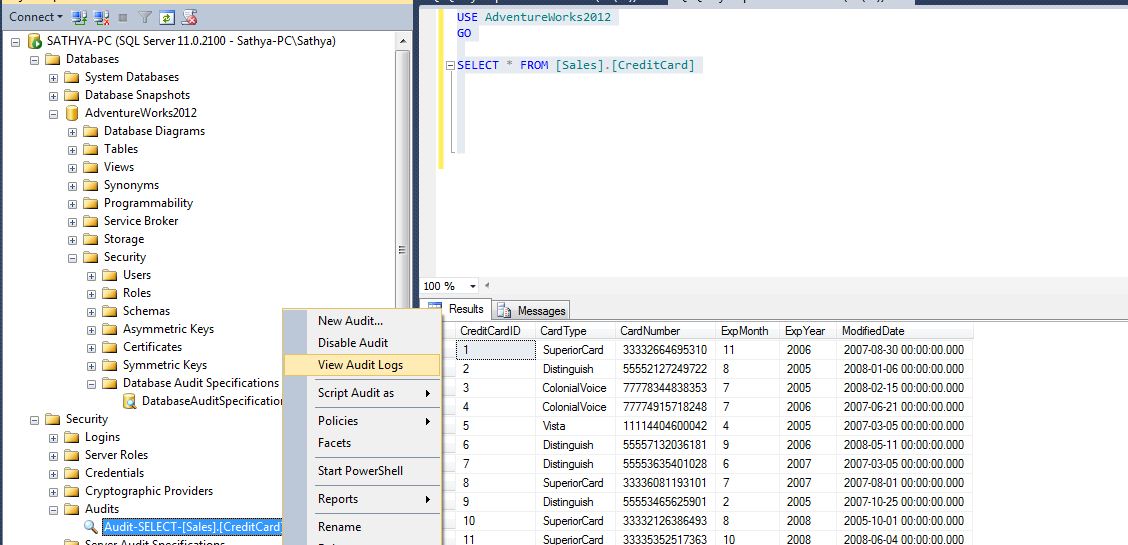
Task: Collapse the Audits node
Action: [53, 509]
